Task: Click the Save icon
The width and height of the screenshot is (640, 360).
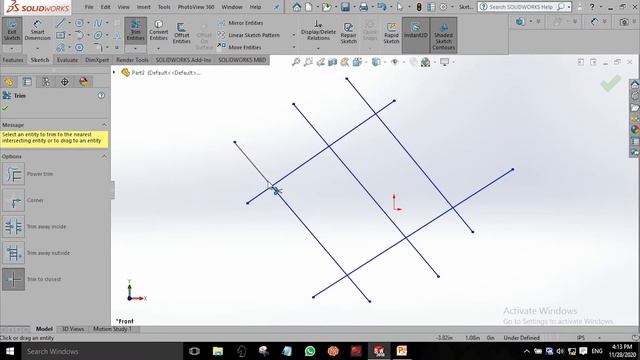Action: pyautogui.click(x=345, y=7)
